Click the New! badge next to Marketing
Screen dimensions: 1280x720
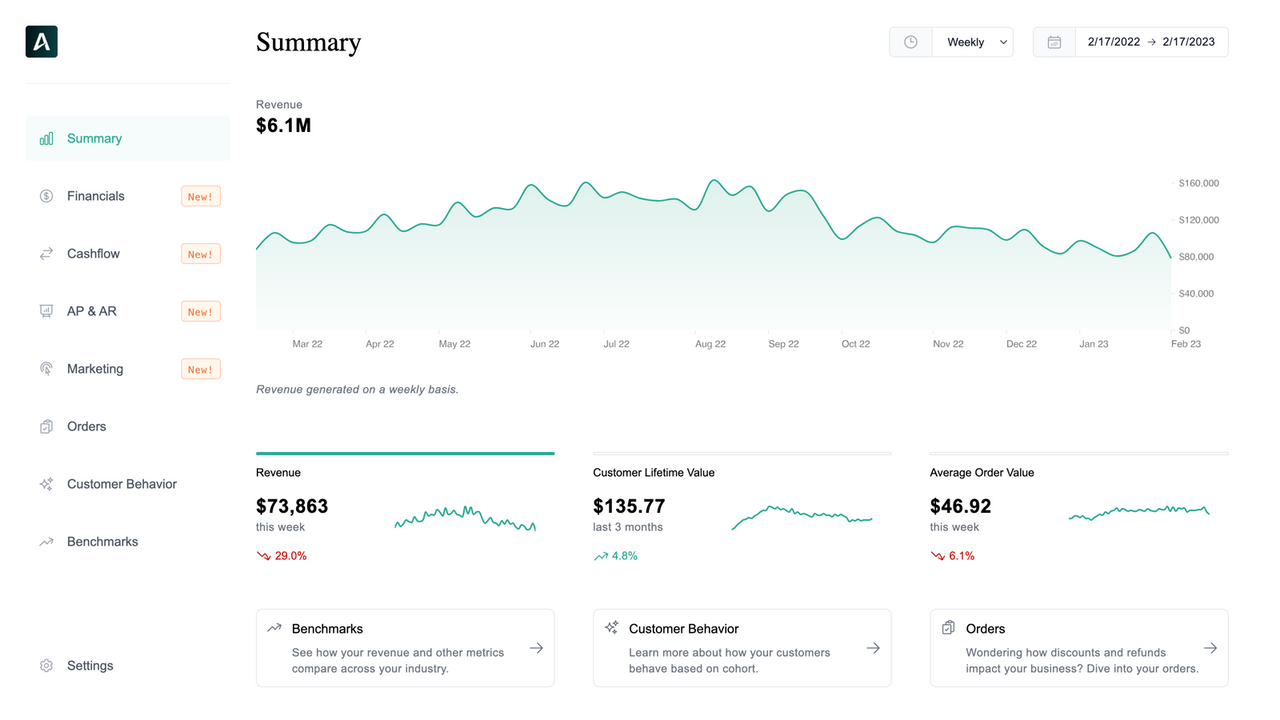tap(201, 369)
